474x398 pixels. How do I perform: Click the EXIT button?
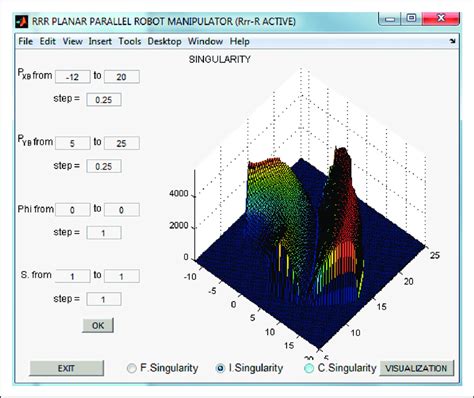click(x=66, y=368)
